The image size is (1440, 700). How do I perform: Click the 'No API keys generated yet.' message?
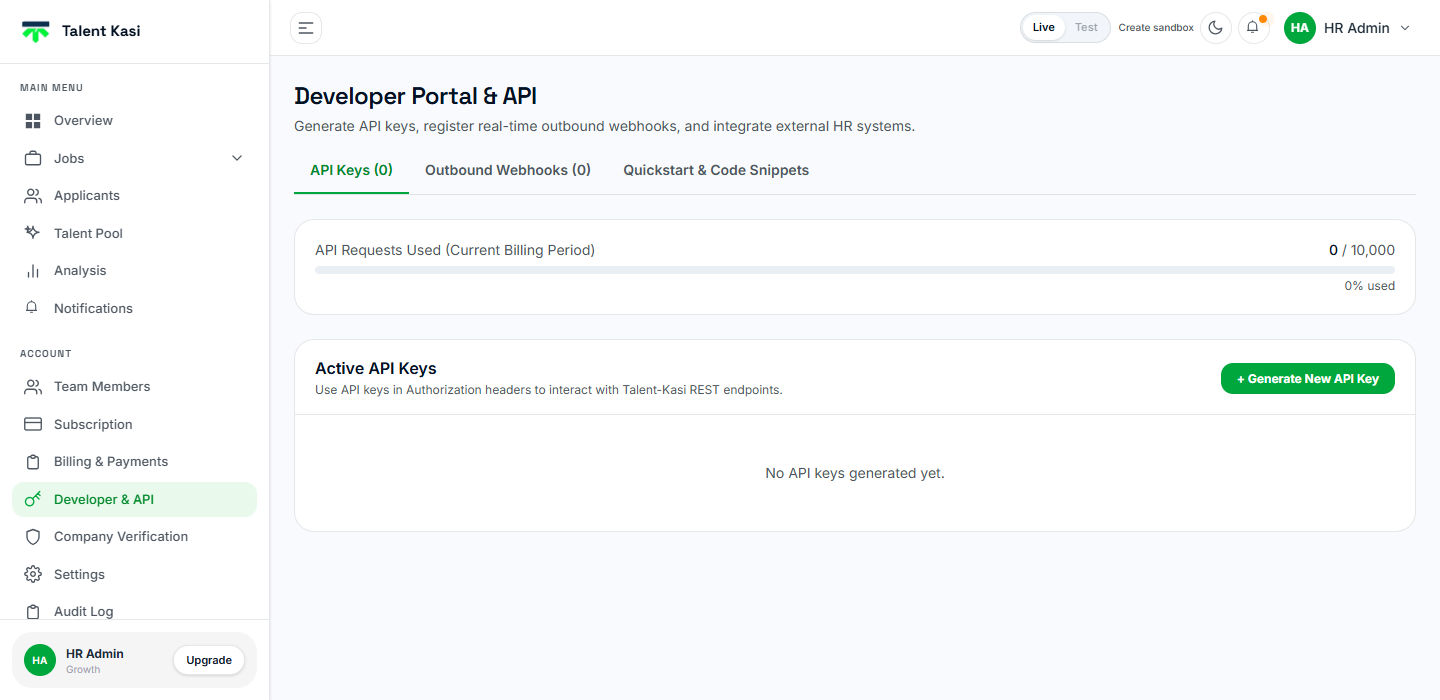[855, 473]
